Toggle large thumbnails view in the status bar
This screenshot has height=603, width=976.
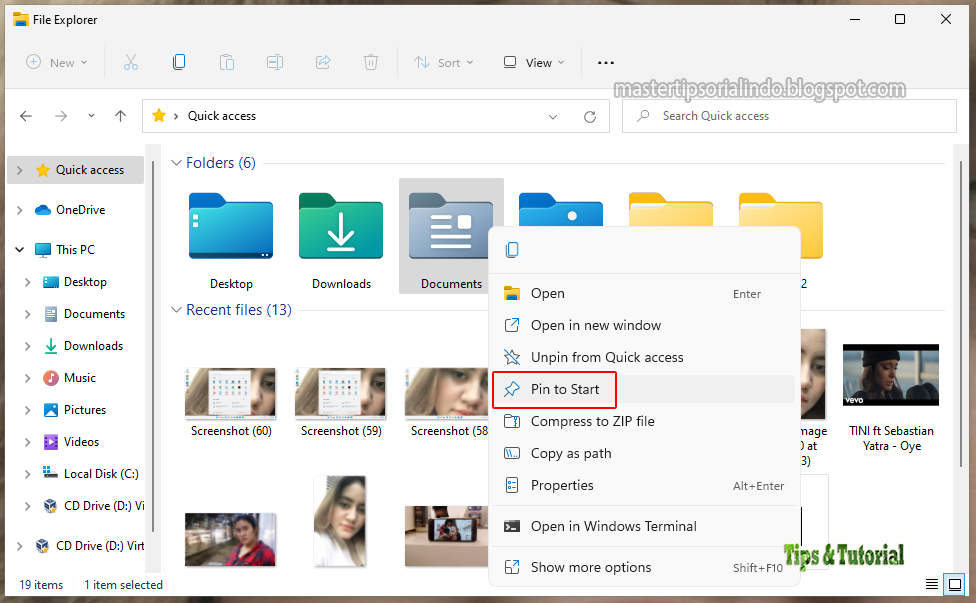point(956,583)
